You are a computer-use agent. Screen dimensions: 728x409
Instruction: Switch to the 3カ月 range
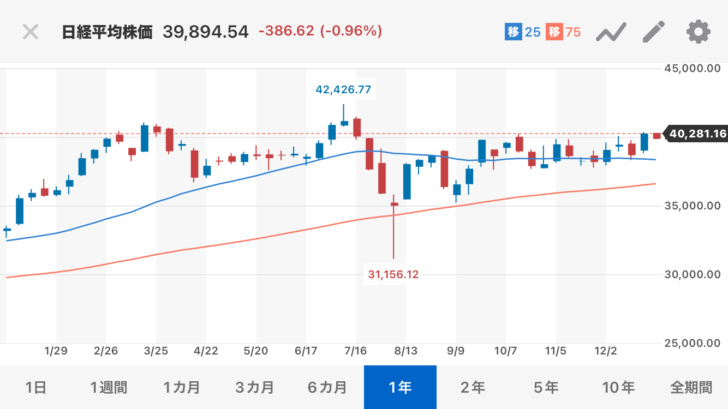254,387
